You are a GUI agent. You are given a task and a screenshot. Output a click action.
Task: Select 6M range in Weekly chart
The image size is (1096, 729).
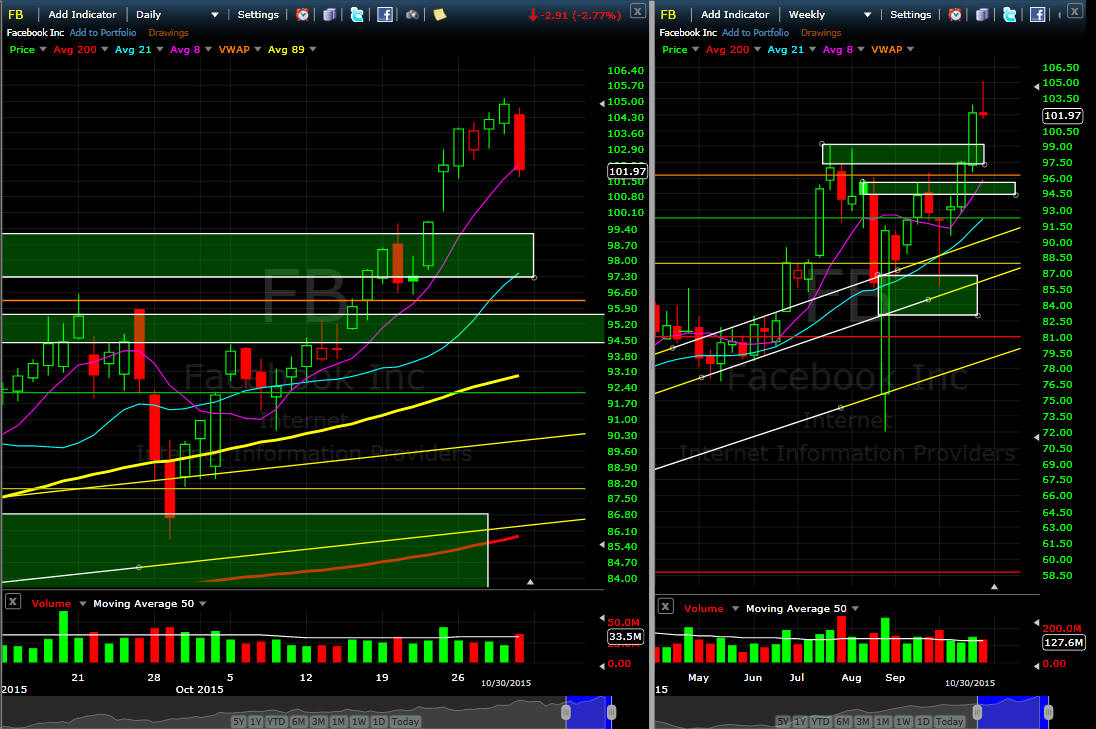click(x=843, y=721)
